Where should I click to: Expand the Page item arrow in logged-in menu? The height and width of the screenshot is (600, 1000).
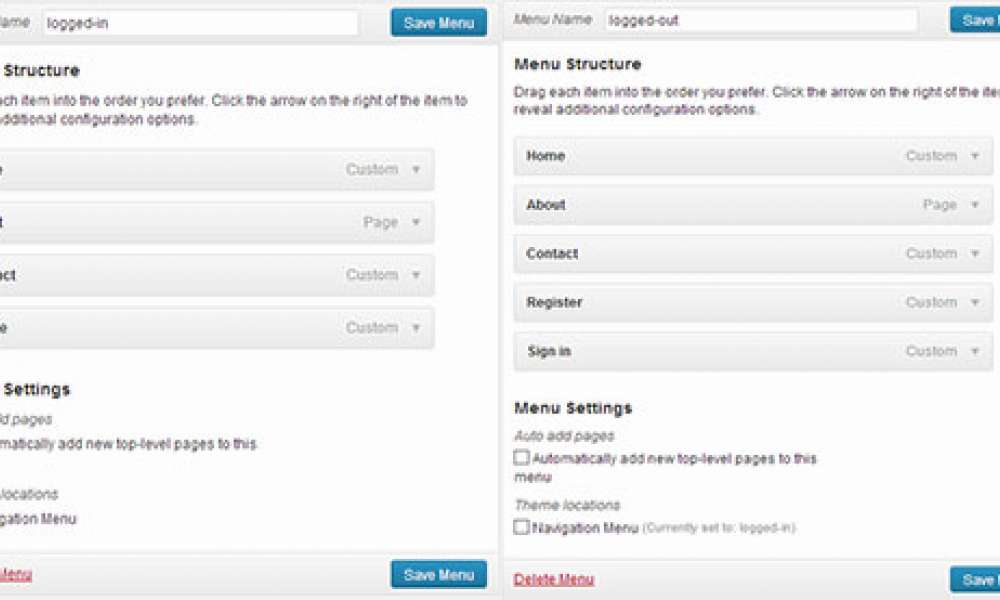tap(417, 222)
